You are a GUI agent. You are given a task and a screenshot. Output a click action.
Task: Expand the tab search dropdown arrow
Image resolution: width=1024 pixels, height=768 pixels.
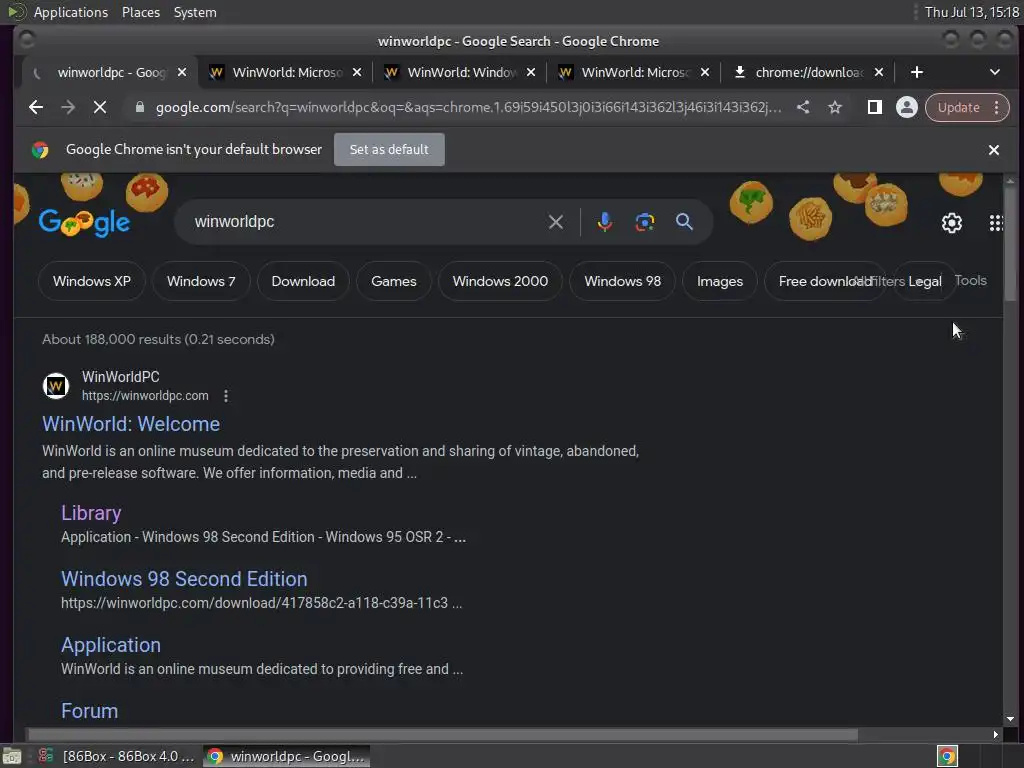click(x=995, y=72)
